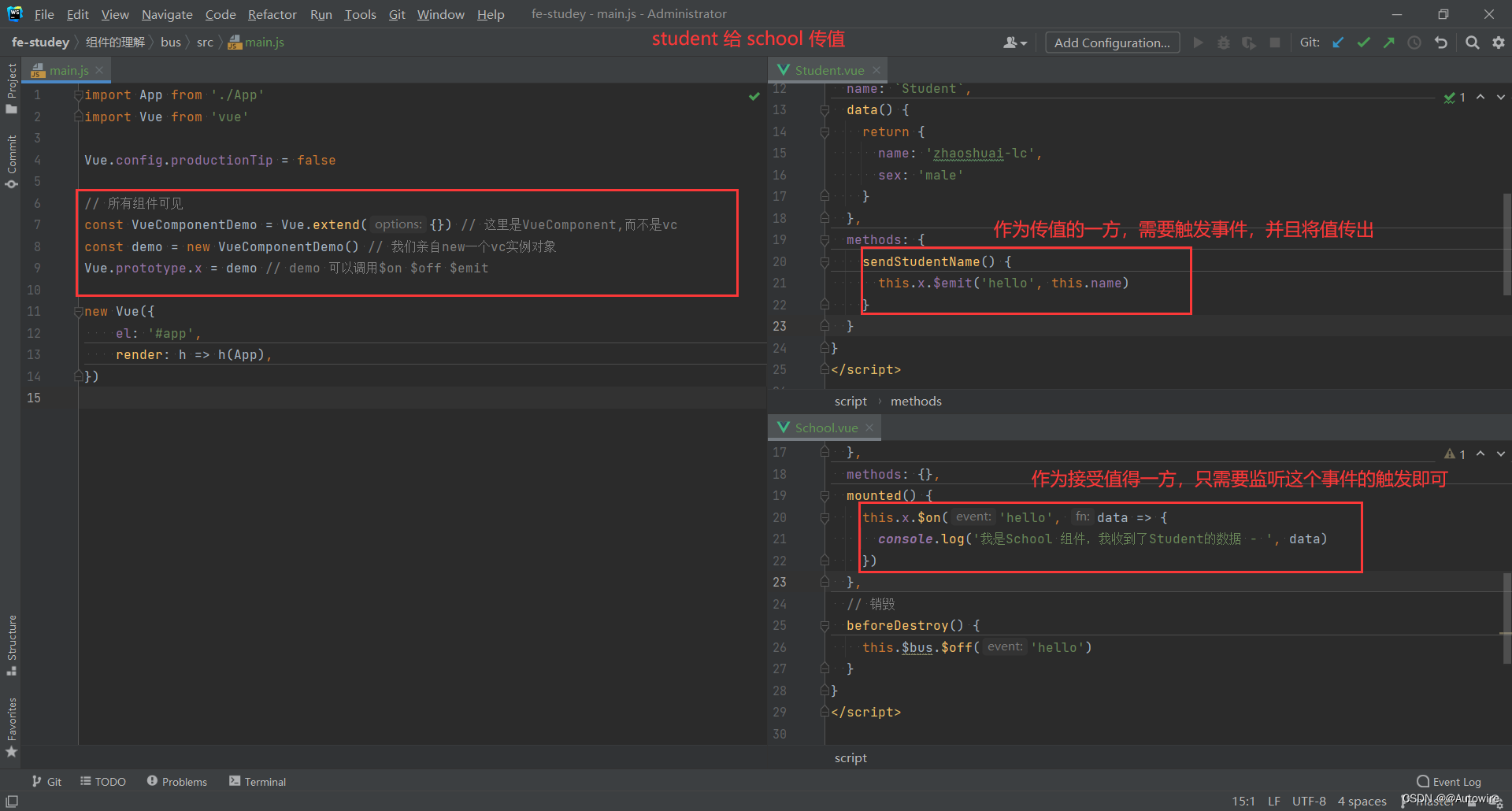
Task: Close the Student.vue tab
Action: (876, 70)
